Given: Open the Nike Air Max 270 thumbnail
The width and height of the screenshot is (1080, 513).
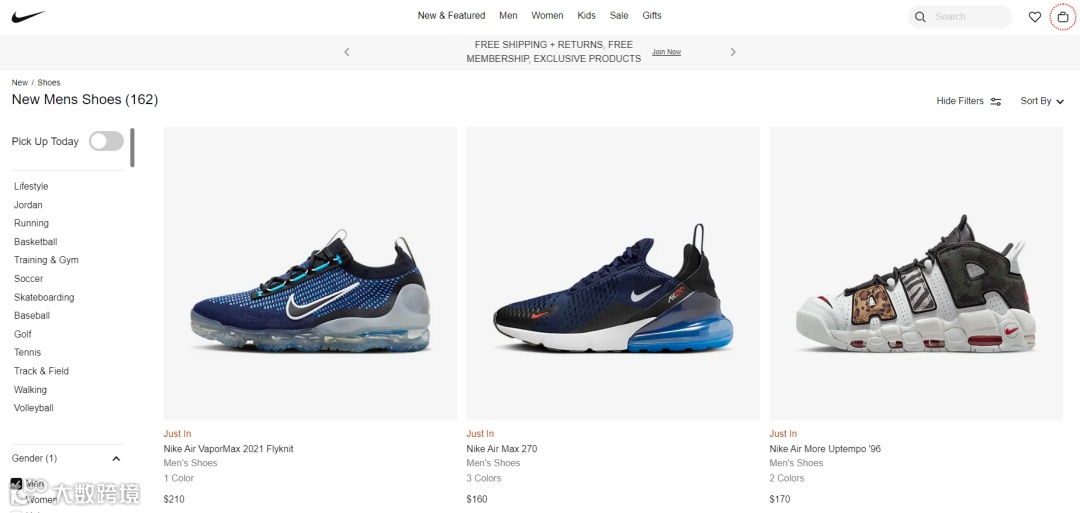Looking at the screenshot, I should click(x=613, y=273).
